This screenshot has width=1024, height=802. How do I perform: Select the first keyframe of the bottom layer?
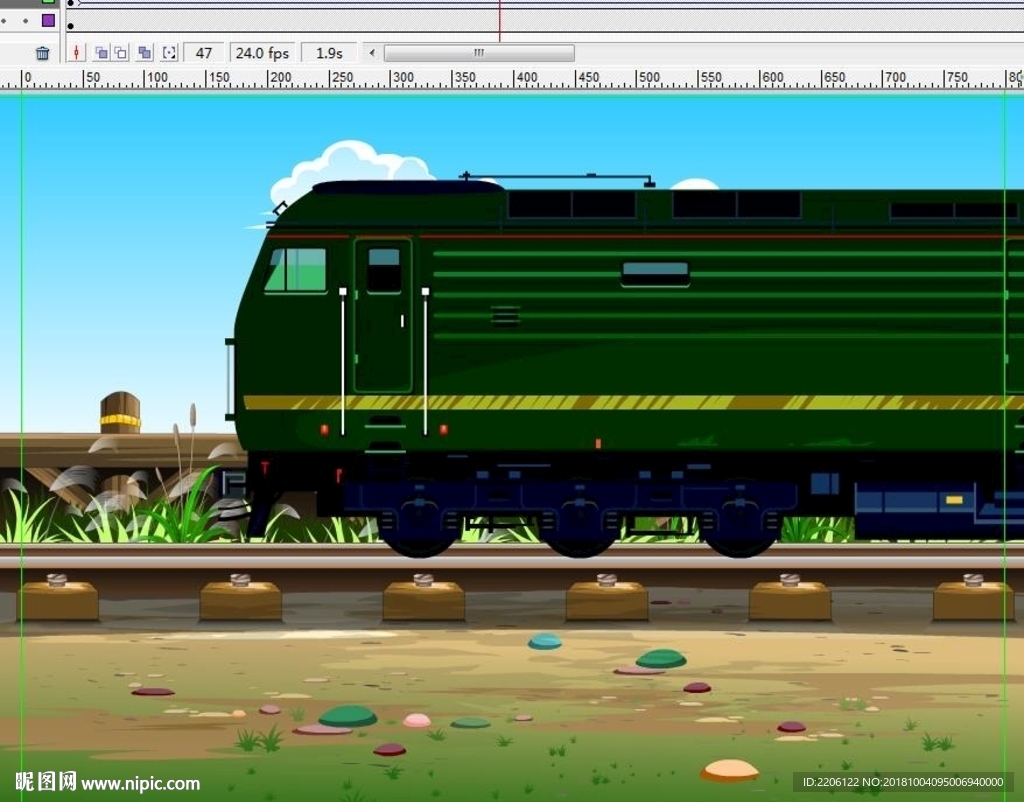(x=70, y=25)
